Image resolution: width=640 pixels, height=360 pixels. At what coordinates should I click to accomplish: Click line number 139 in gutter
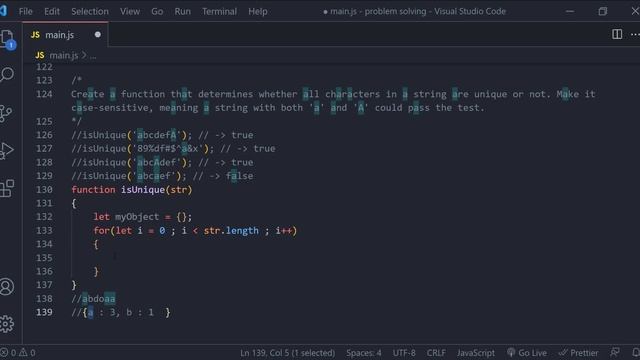(44, 312)
